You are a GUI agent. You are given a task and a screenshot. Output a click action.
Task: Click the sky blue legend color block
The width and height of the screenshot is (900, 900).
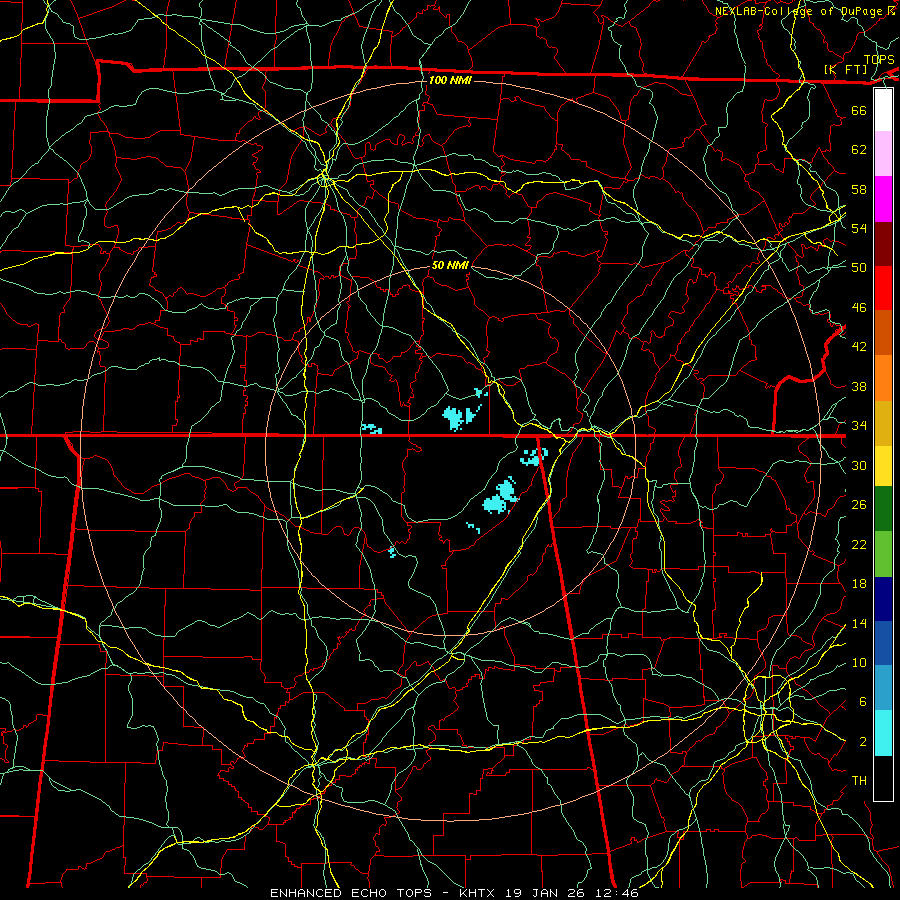coord(883,688)
